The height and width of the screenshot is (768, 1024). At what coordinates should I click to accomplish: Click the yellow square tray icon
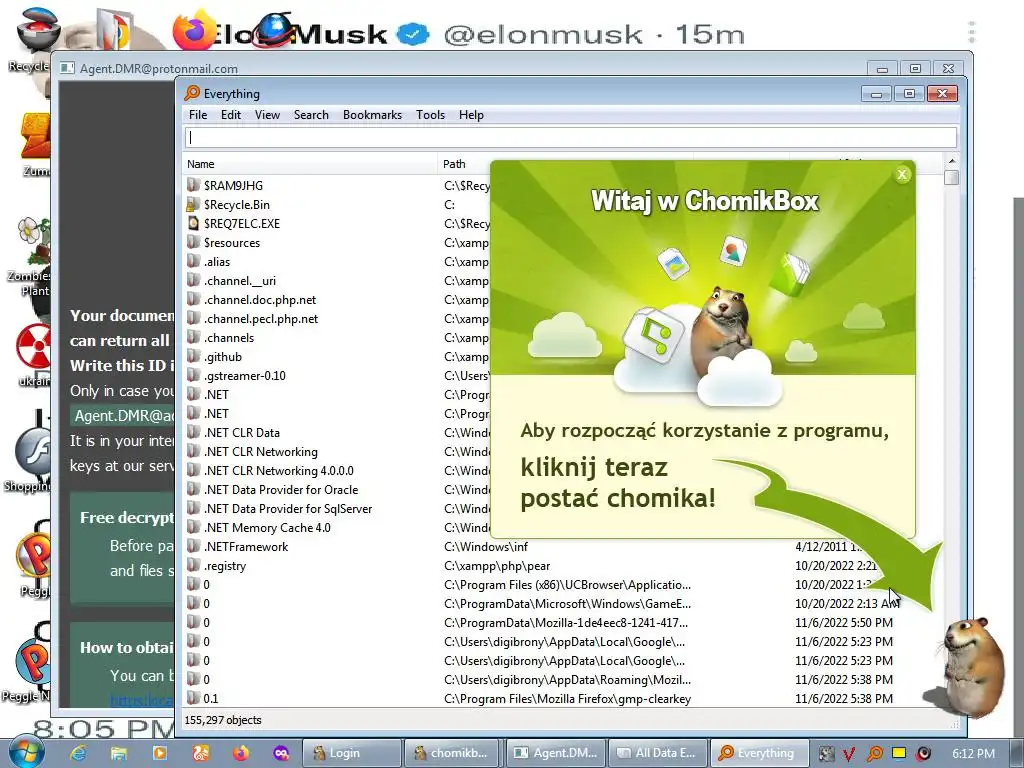(899, 753)
